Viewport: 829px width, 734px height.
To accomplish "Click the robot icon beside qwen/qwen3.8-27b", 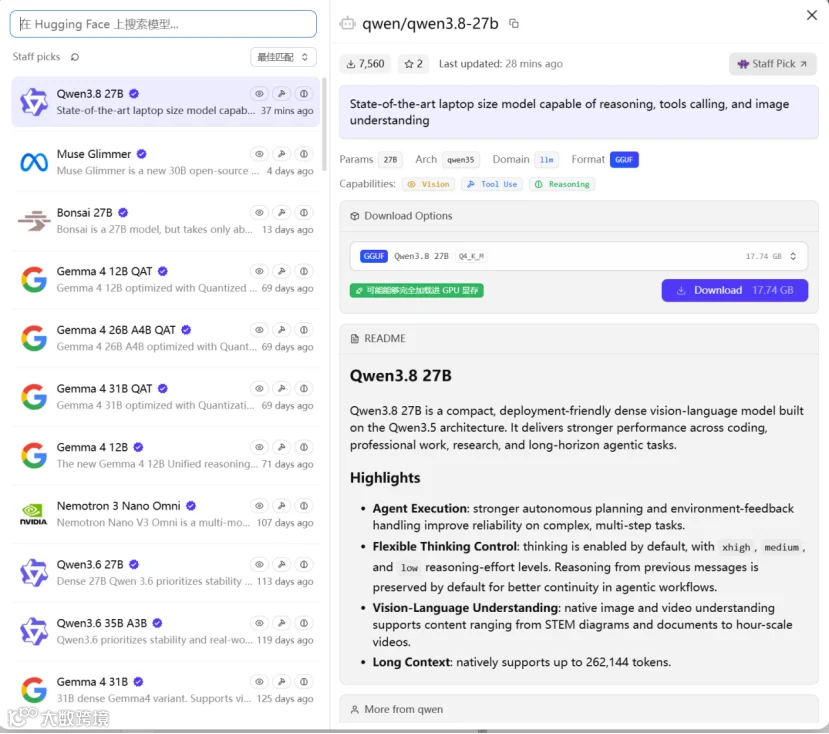I will point(347,23).
